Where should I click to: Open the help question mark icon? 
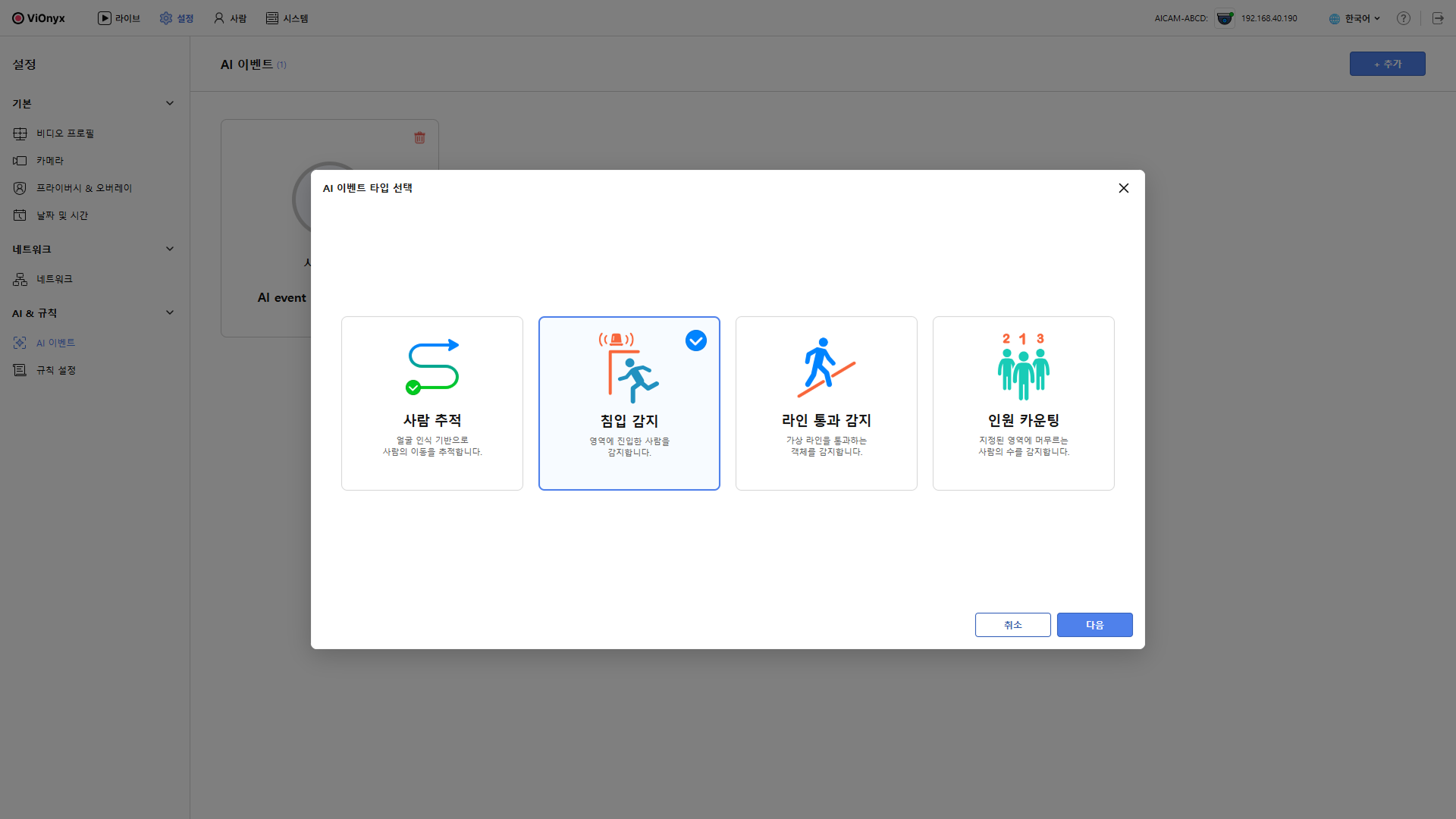point(1404,18)
